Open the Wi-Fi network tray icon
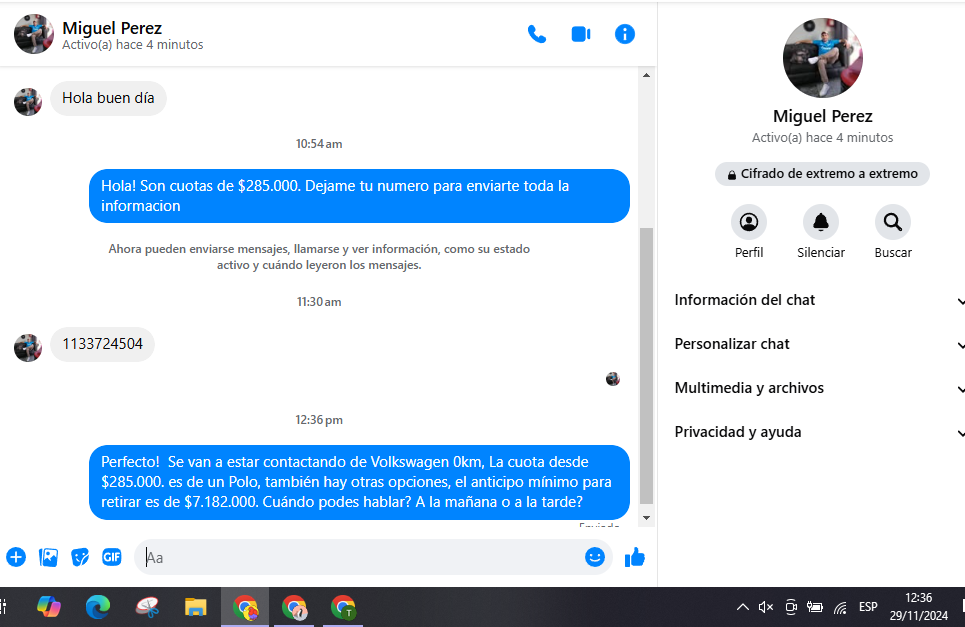Viewport: 965px width, 627px height. 840,607
